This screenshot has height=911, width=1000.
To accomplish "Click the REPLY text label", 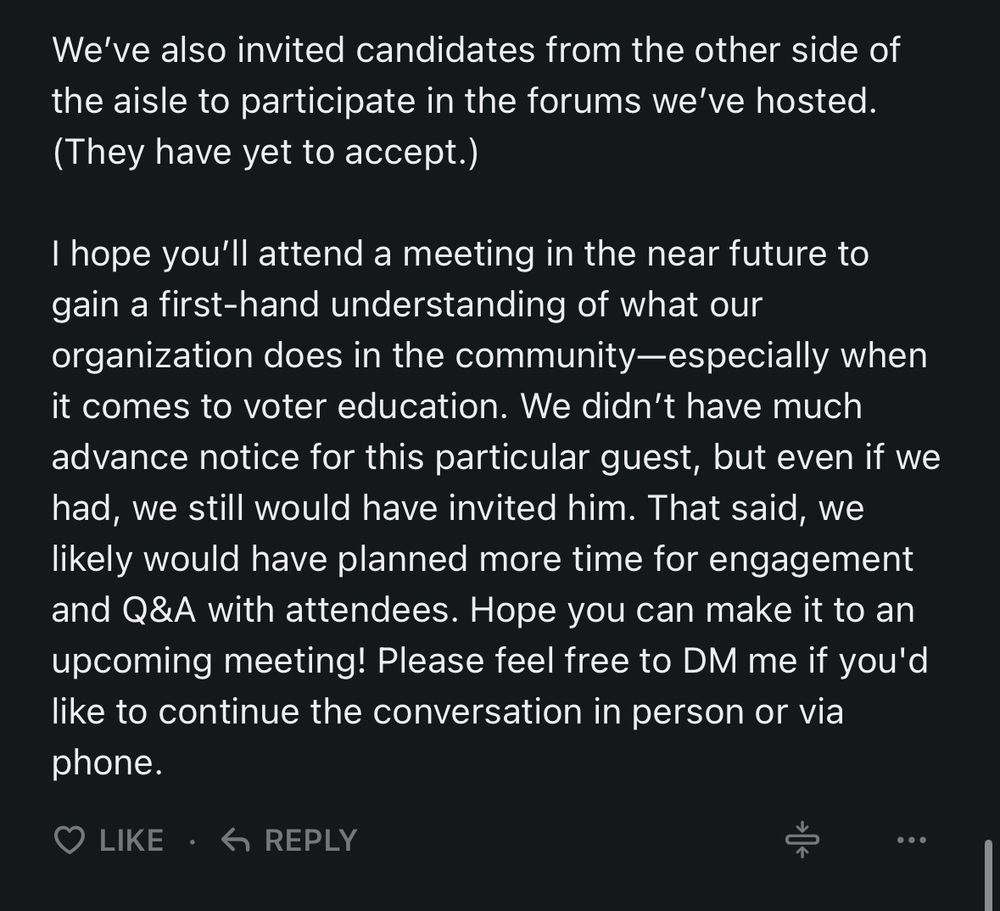I will (311, 840).
